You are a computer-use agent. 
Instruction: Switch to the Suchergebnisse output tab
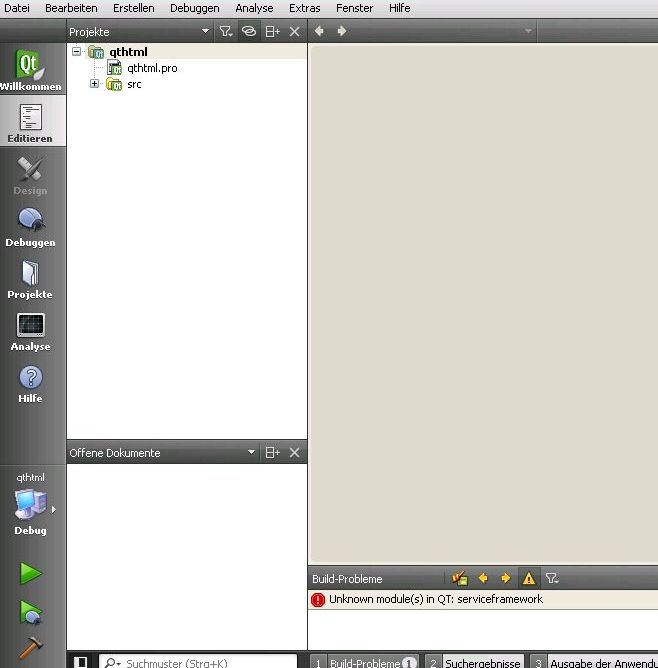(474, 662)
